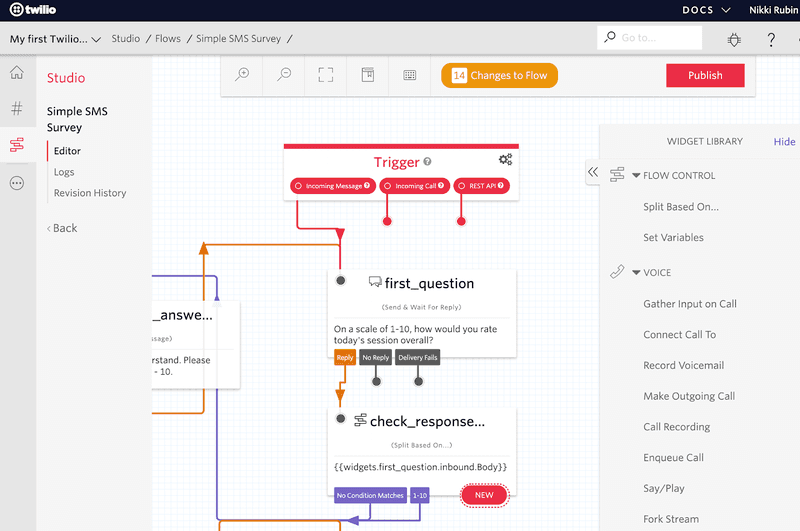The image size is (800, 531).
Task: Select the Split Based On widget
Action: pyautogui.click(x=680, y=207)
